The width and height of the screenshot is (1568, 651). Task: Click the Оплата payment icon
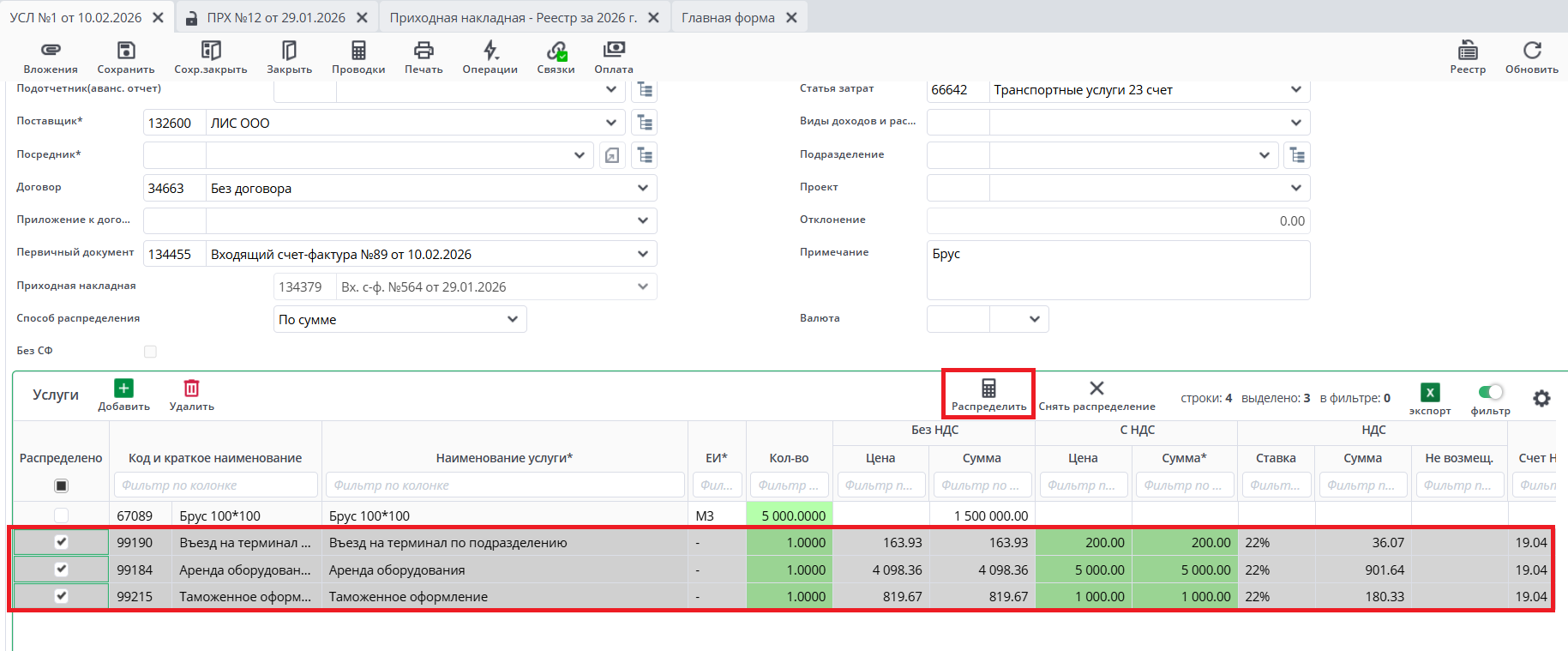(614, 51)
